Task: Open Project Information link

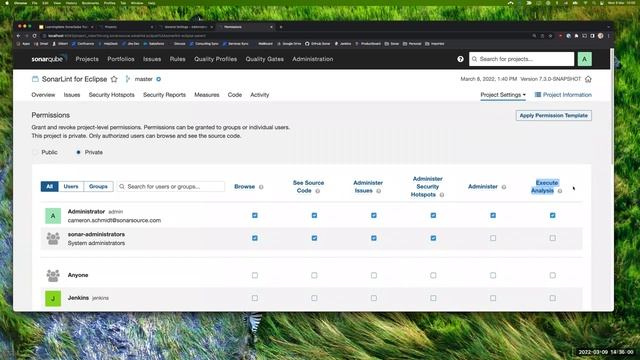Action: point(563,95)
